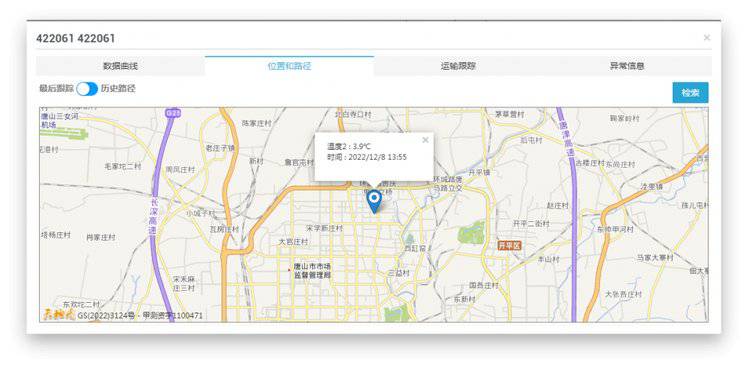Select the 位置和路径 tab

pyautogui.click(x=289, y=66)
